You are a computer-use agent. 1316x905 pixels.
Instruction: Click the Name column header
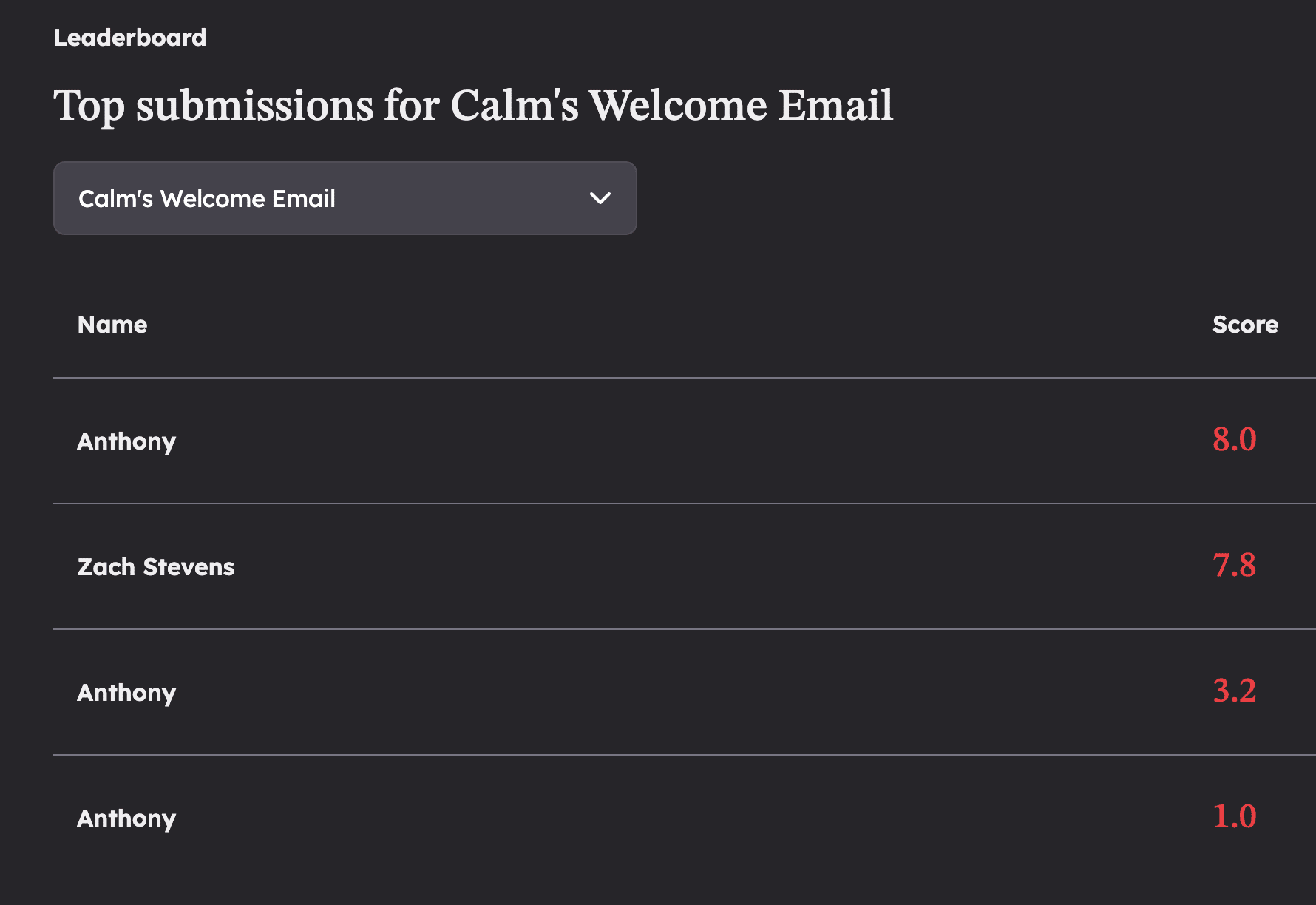pos(112,325)
